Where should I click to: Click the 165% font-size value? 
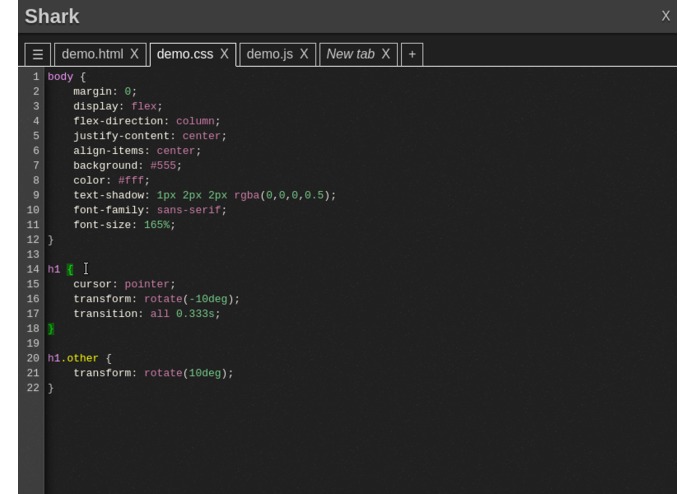point(156,225)
